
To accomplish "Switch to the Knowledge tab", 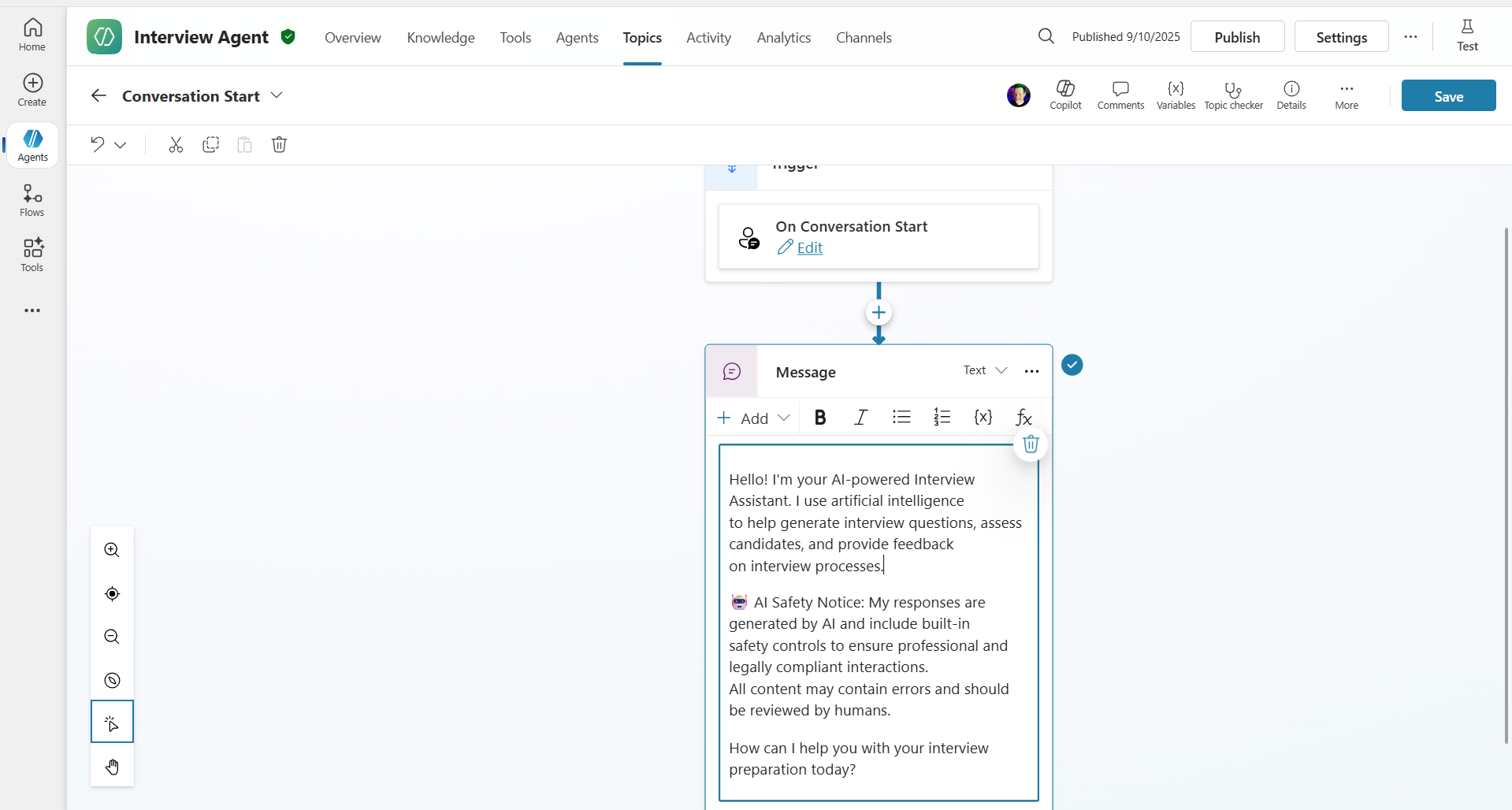I will click(x=440, y=37).
